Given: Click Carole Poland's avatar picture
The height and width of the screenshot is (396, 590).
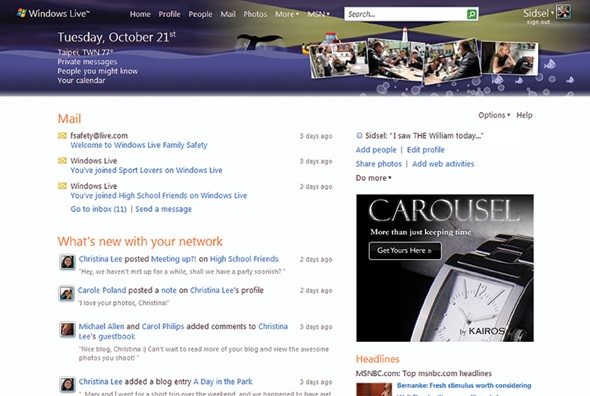Looking at the screenshot, I should pyautogui.click(x=67, y=293).
